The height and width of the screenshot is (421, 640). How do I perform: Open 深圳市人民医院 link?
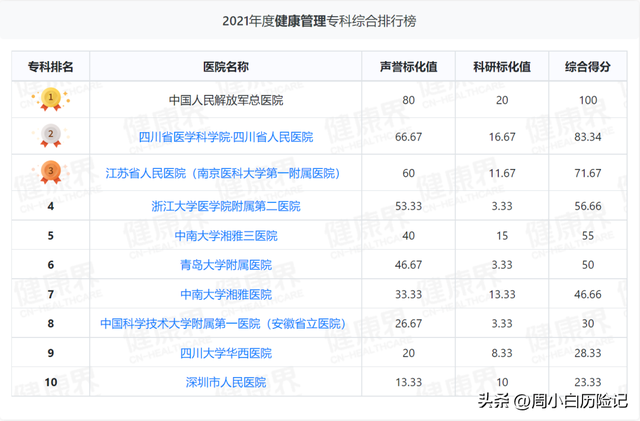[226, 383]
